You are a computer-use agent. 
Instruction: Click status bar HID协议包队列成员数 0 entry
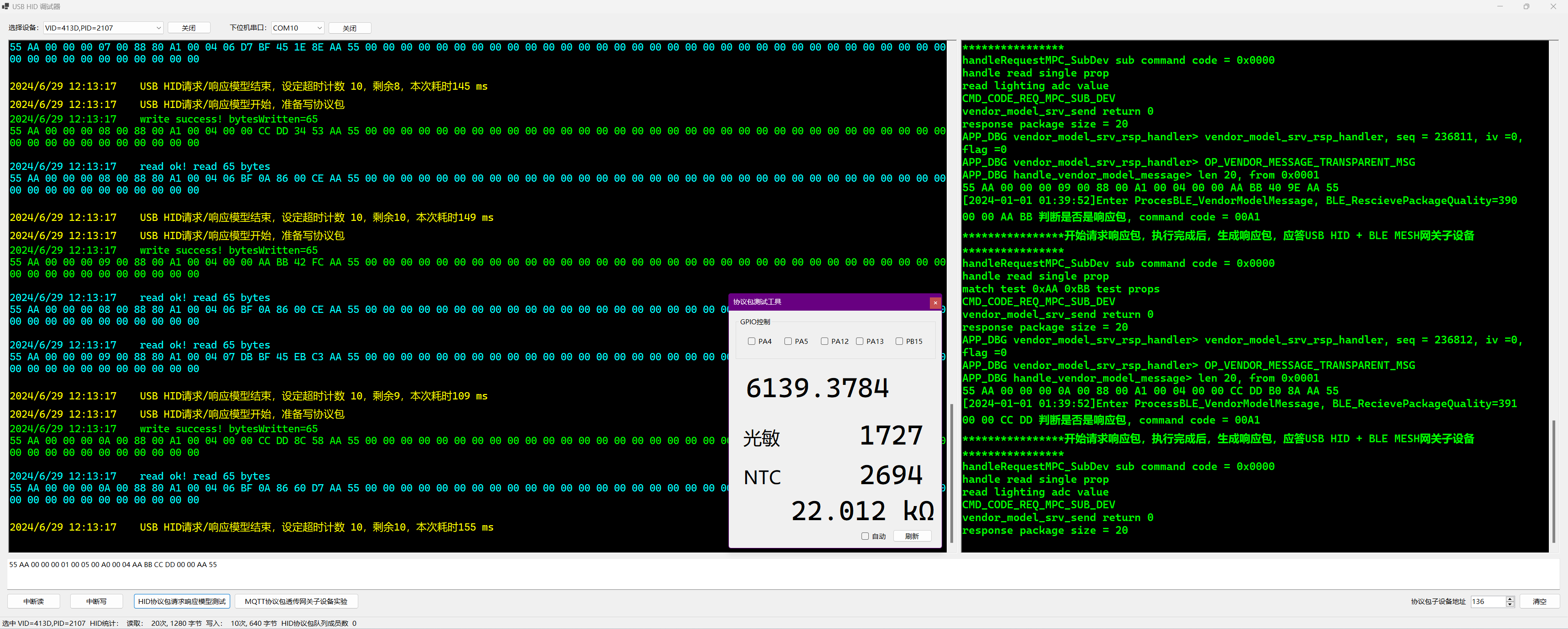pos(318,623)
